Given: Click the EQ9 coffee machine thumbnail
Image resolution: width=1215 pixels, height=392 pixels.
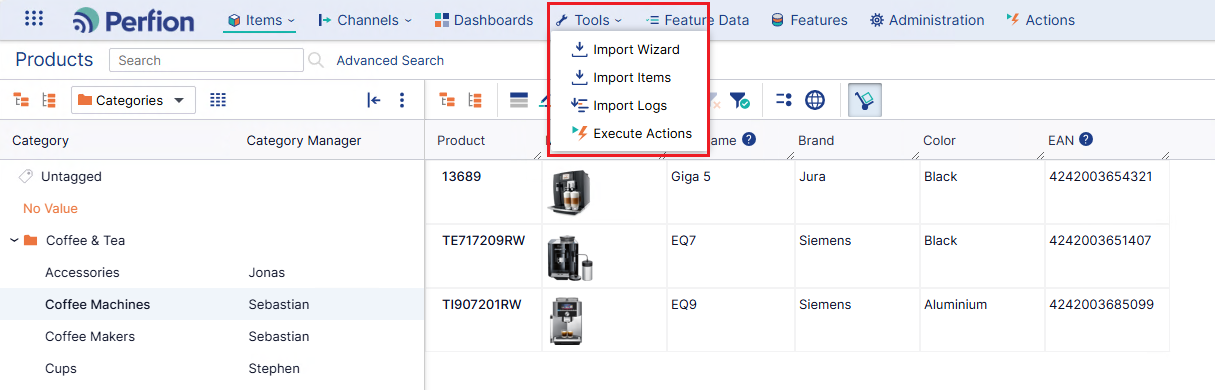Looking at the screenshot, I should tap(570, 321).
